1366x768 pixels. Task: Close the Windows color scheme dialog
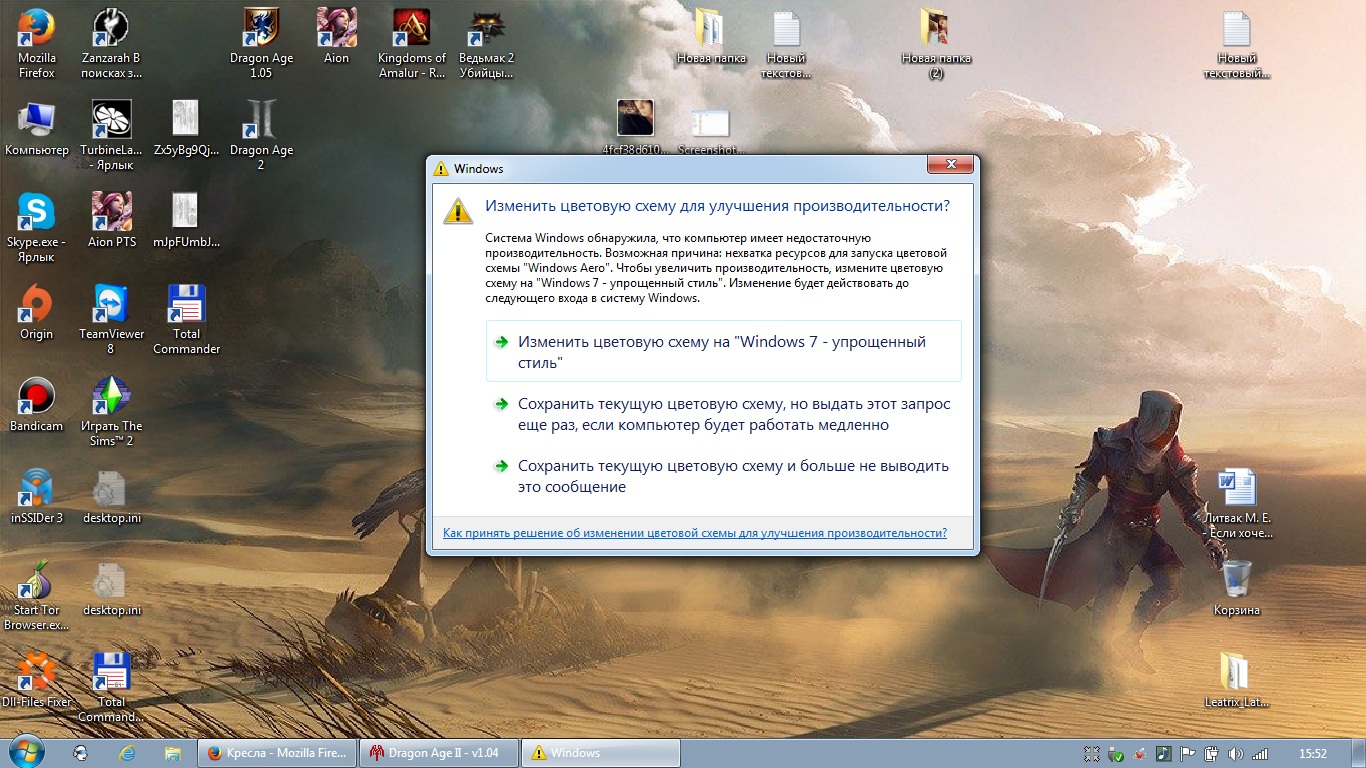[x=950, y=165]
